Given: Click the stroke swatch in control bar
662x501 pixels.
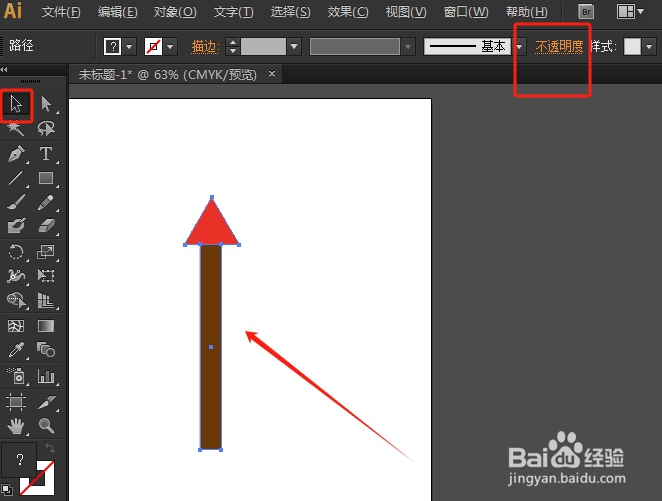Looking at the screenshot, I should click(x=153, y=46).
